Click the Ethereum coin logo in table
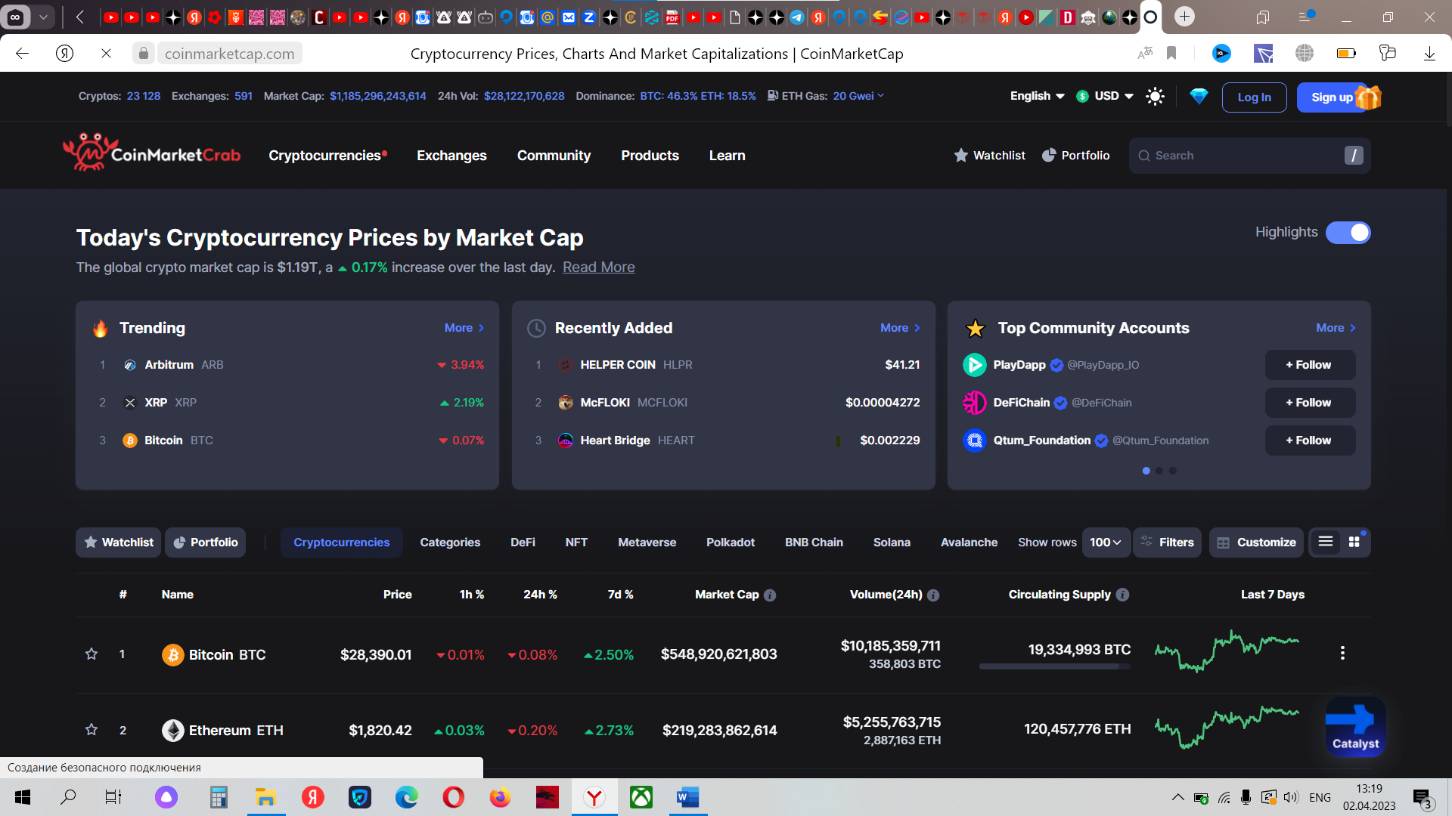Image resolution: width=1452 pixels, height=816 pixels. (173, 731)
